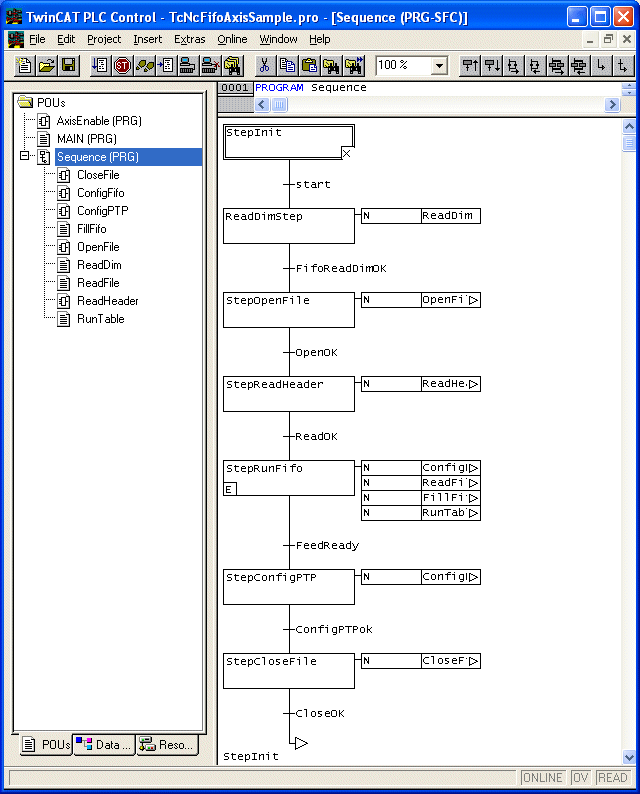Insert alternative branch right icon
Screen dimensions: 640x794
coord(513,66)
